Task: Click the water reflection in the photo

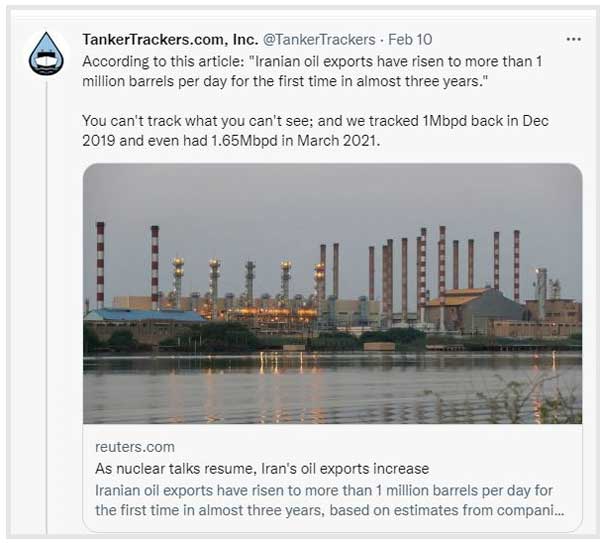Action: tap(300, 385)
